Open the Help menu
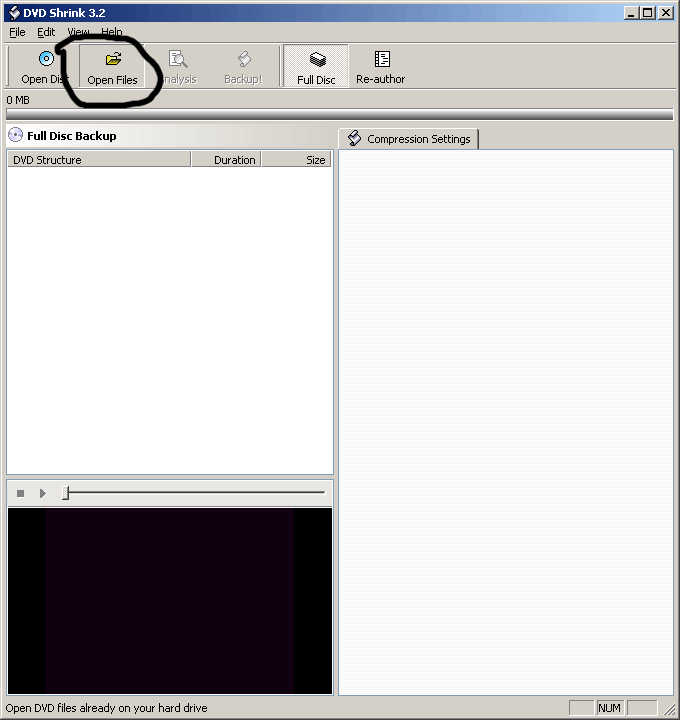The image size is (680, 720). 111,32
